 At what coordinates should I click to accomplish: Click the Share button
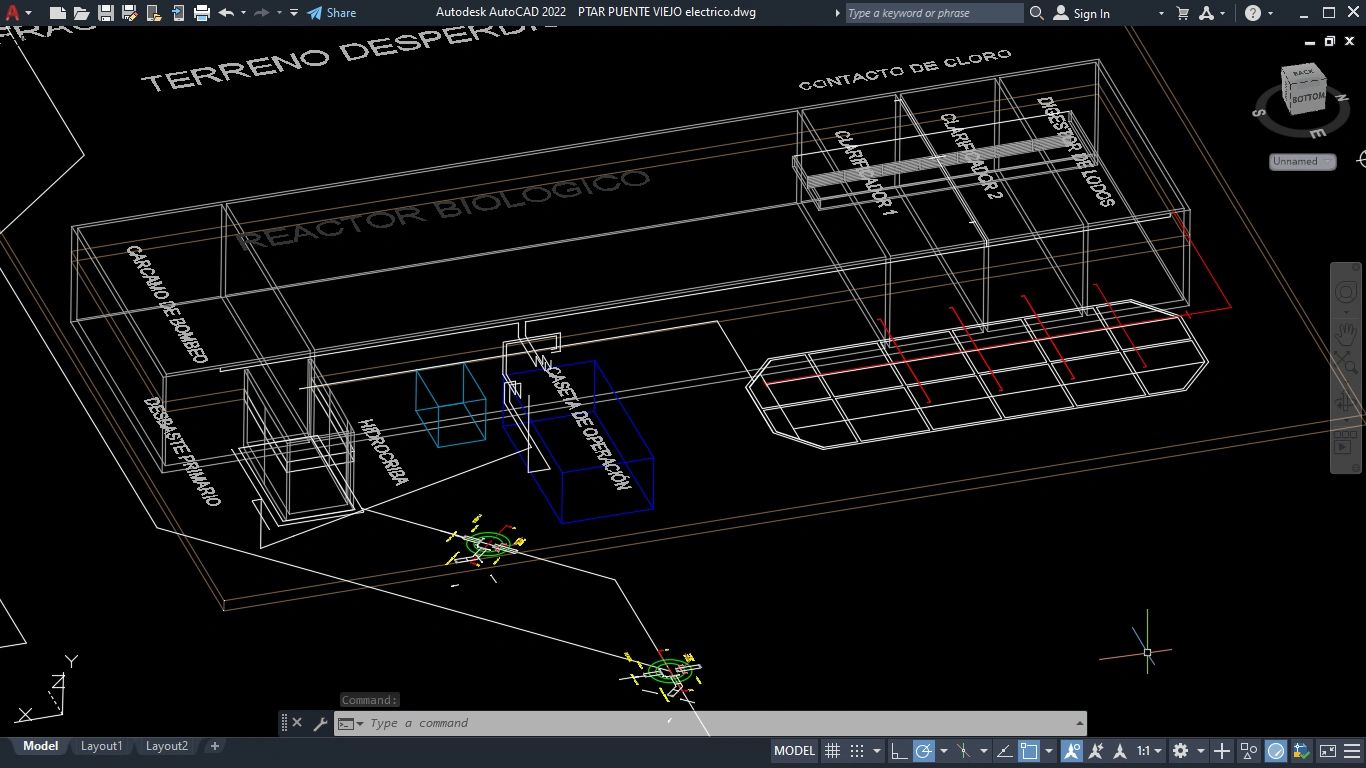[331, 13]
